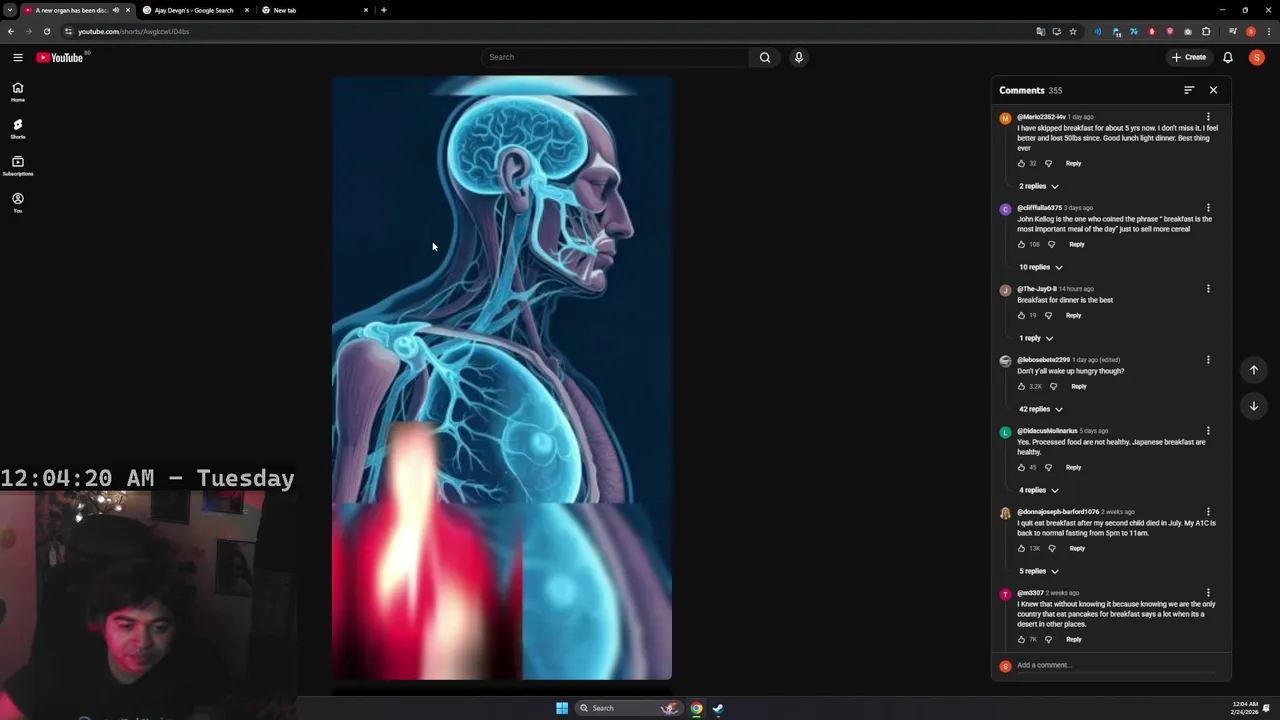Close the Comments panel

(1213, 90)
